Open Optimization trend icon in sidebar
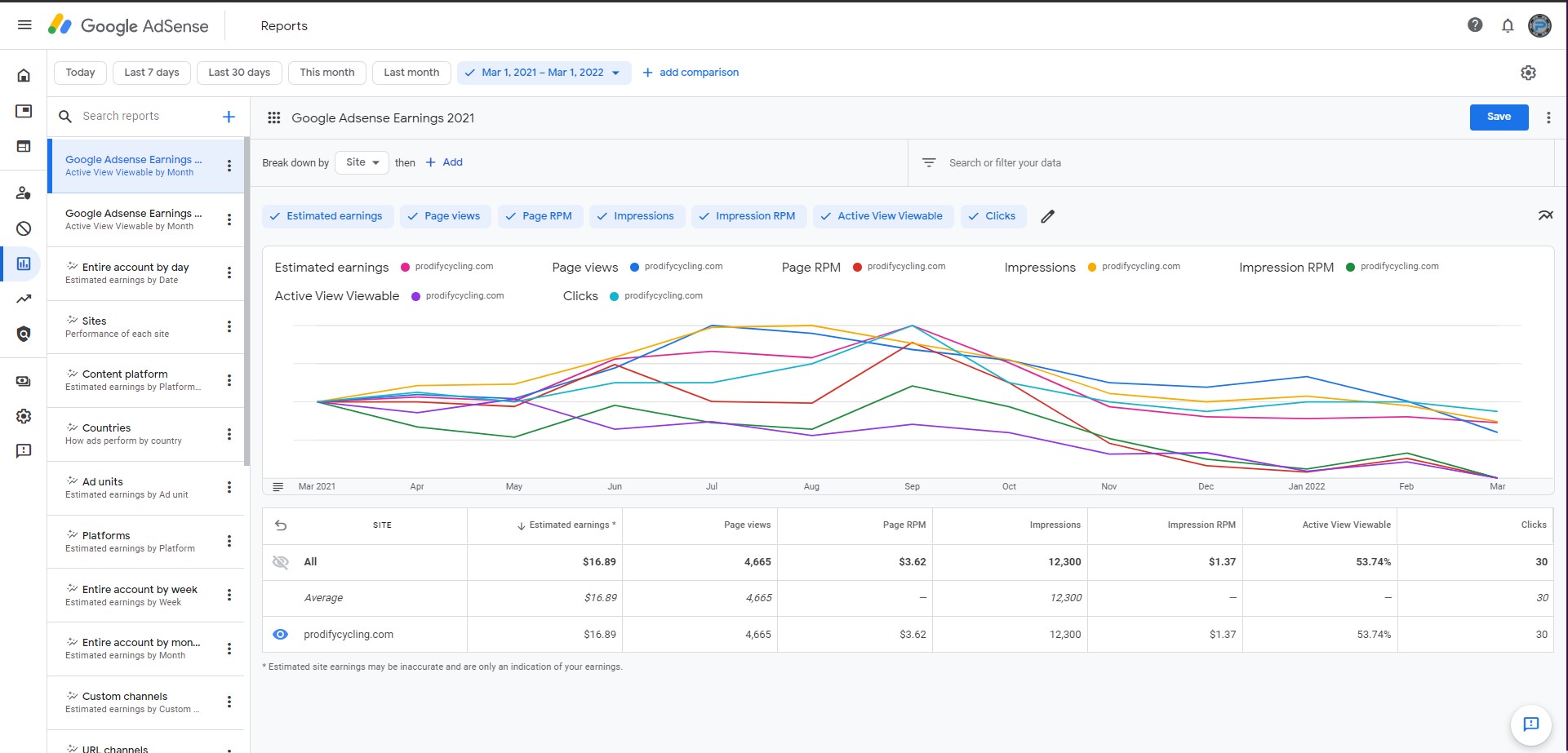The height and width of the screenshot is (753, 1568). click(x=24, y=299)
